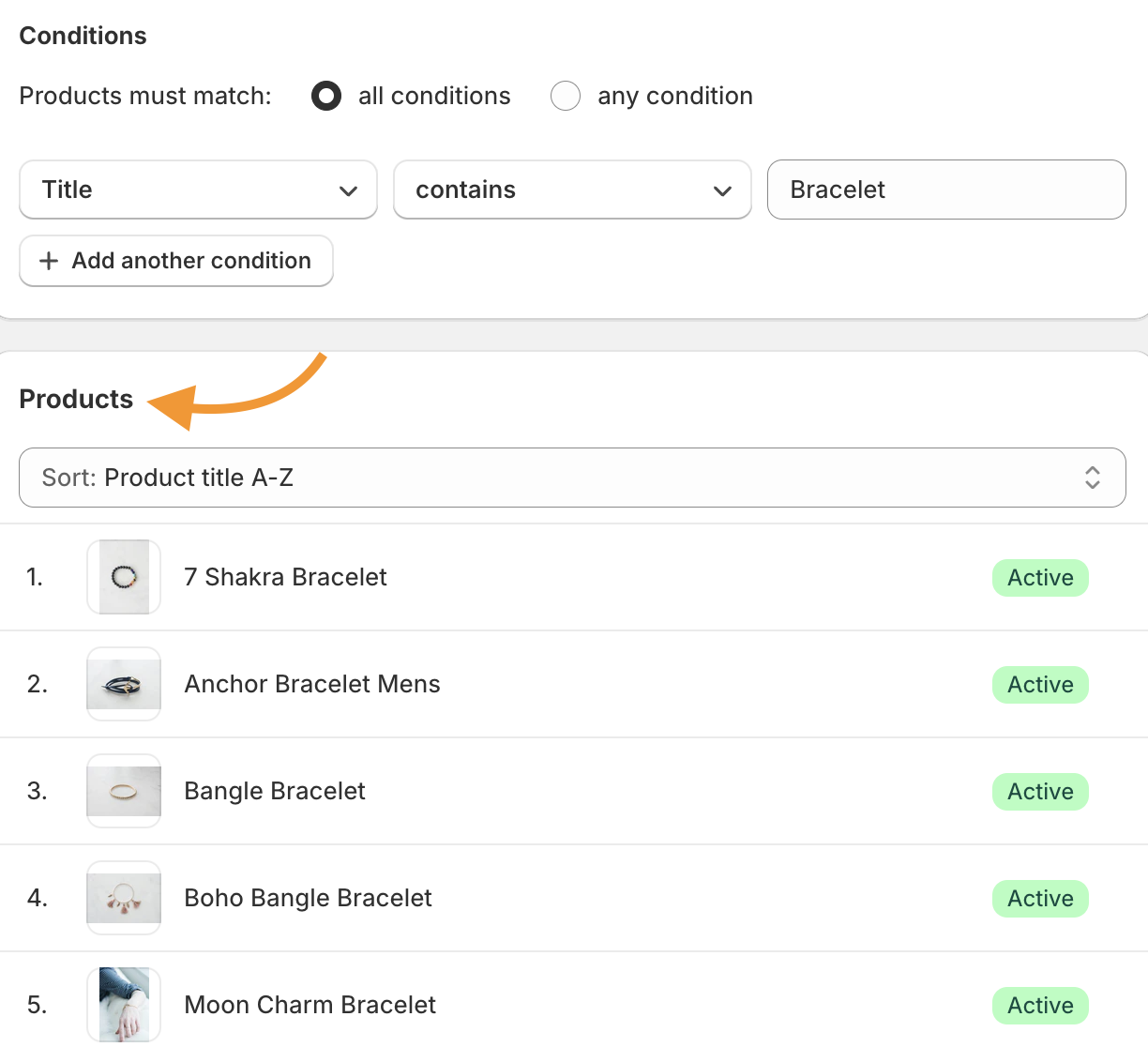Open the Moon Charm Bracelet product title
Screen dimensions: 1148x1047
click(310, 1005)
